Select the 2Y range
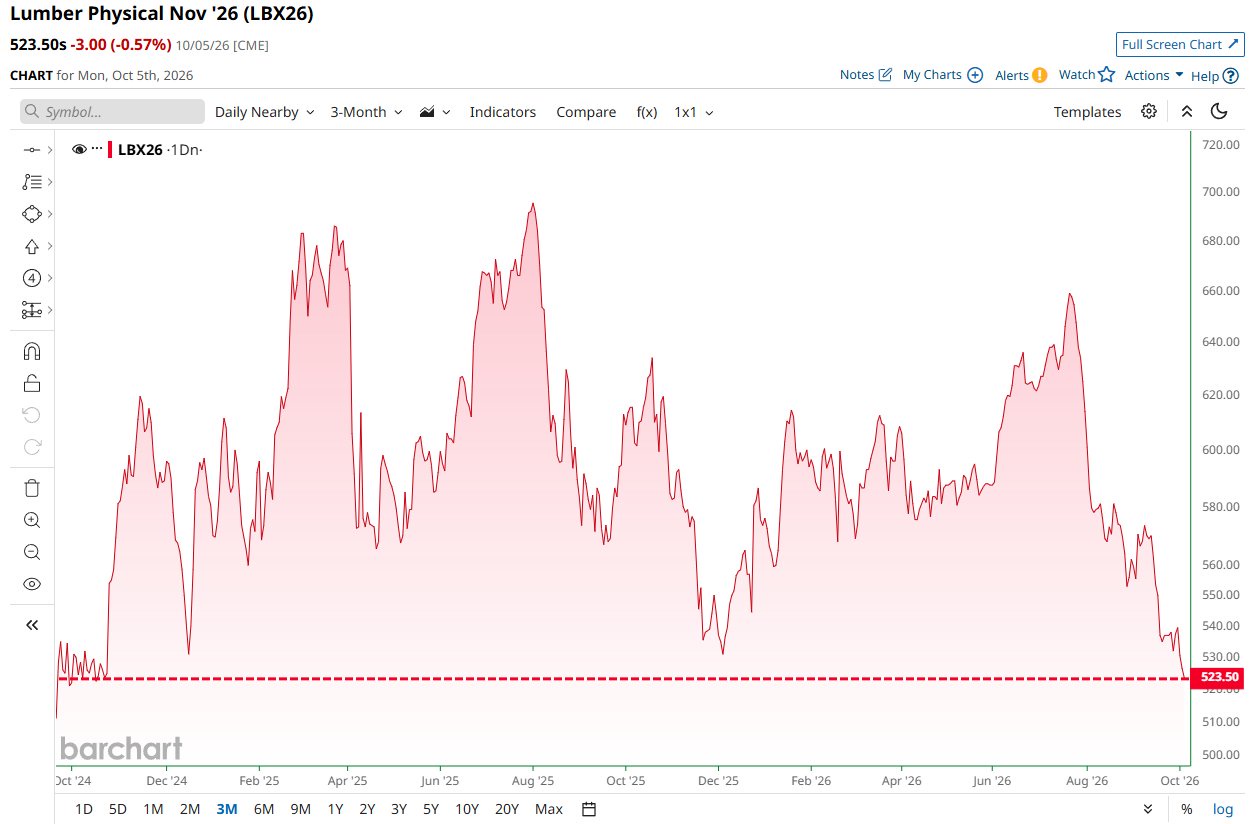 [367, 809]
